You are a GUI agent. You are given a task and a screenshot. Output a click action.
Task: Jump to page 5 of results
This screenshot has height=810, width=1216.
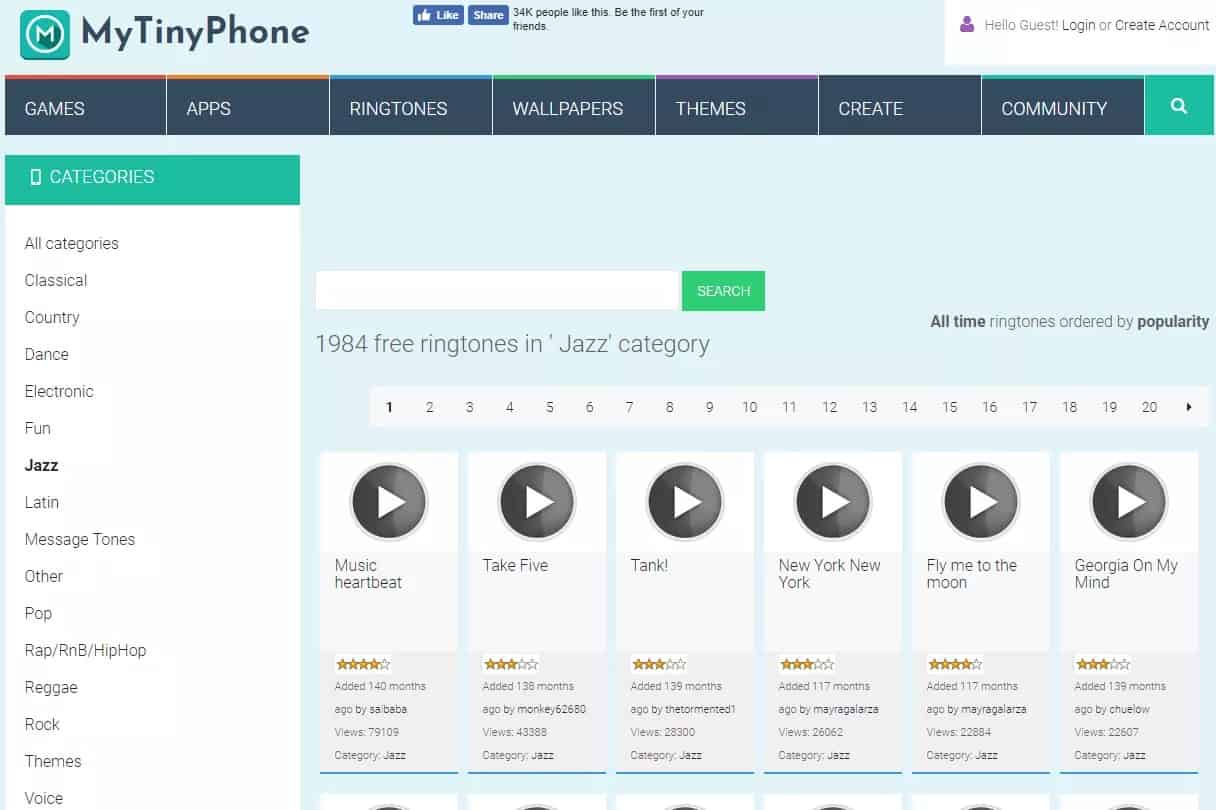[x=550, y=407]
